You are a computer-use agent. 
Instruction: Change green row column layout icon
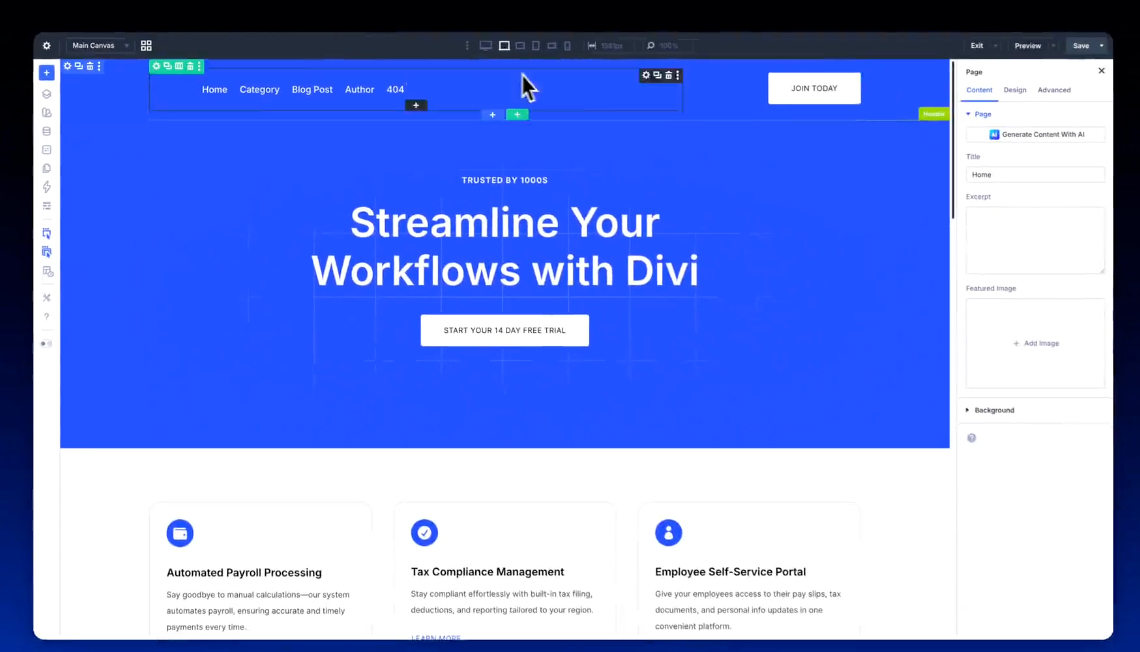[x=179, y=66]
